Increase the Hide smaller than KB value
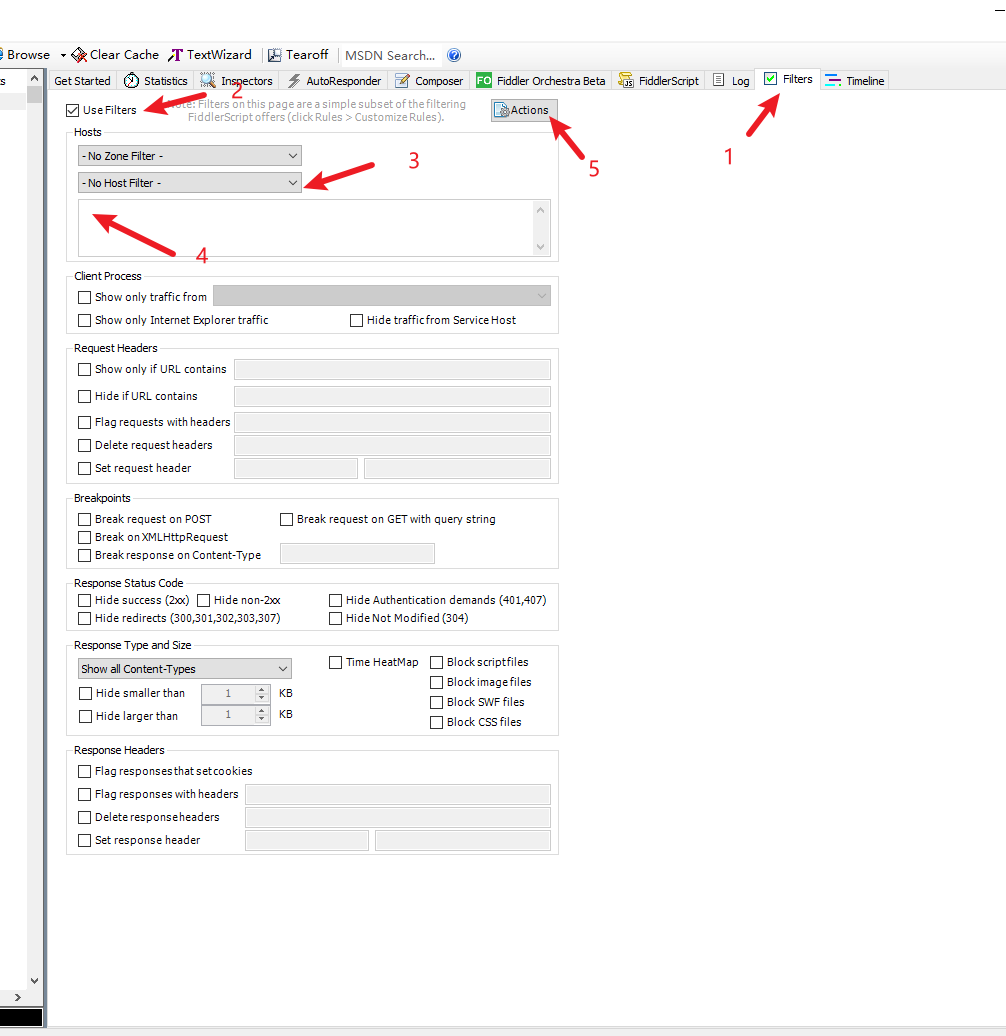 [x=262, y=689]
